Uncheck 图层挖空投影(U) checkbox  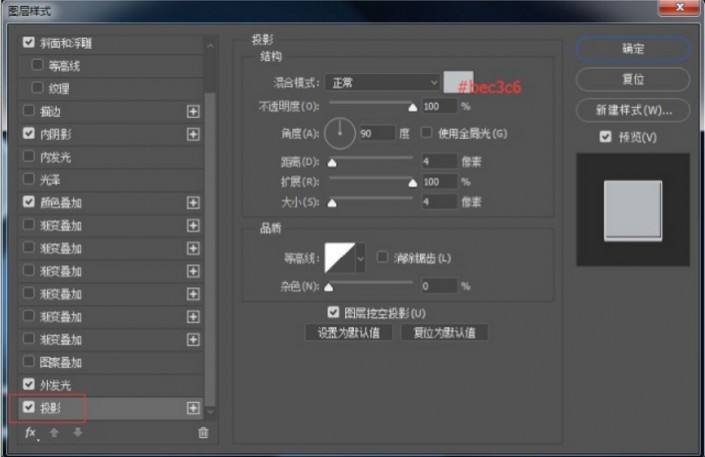click(333, 312)
